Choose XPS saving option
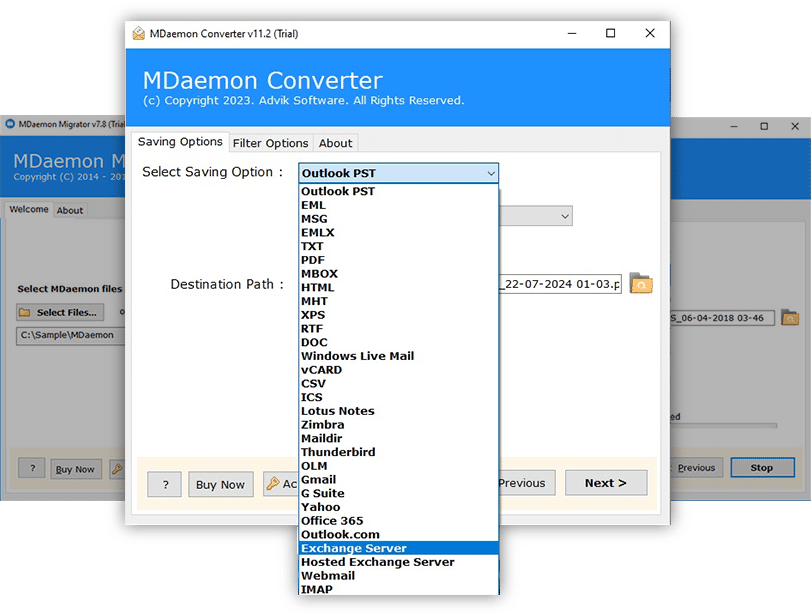 pos(398,315)
